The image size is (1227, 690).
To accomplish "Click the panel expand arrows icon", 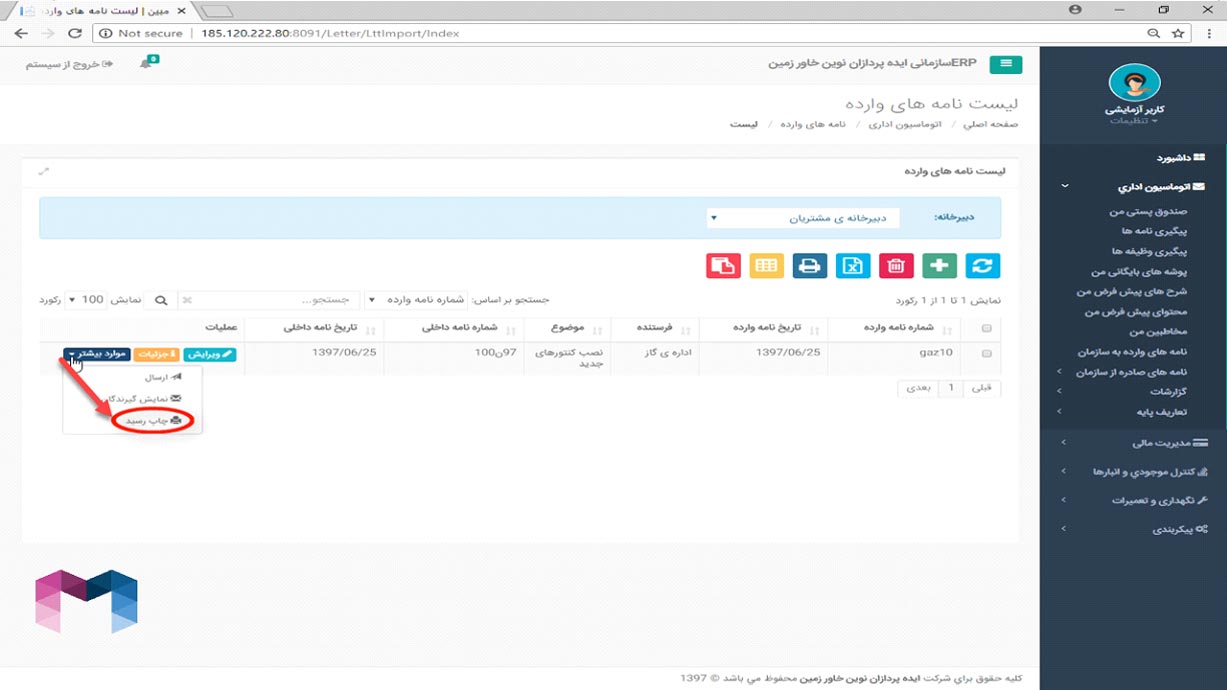I will point(44,171).
